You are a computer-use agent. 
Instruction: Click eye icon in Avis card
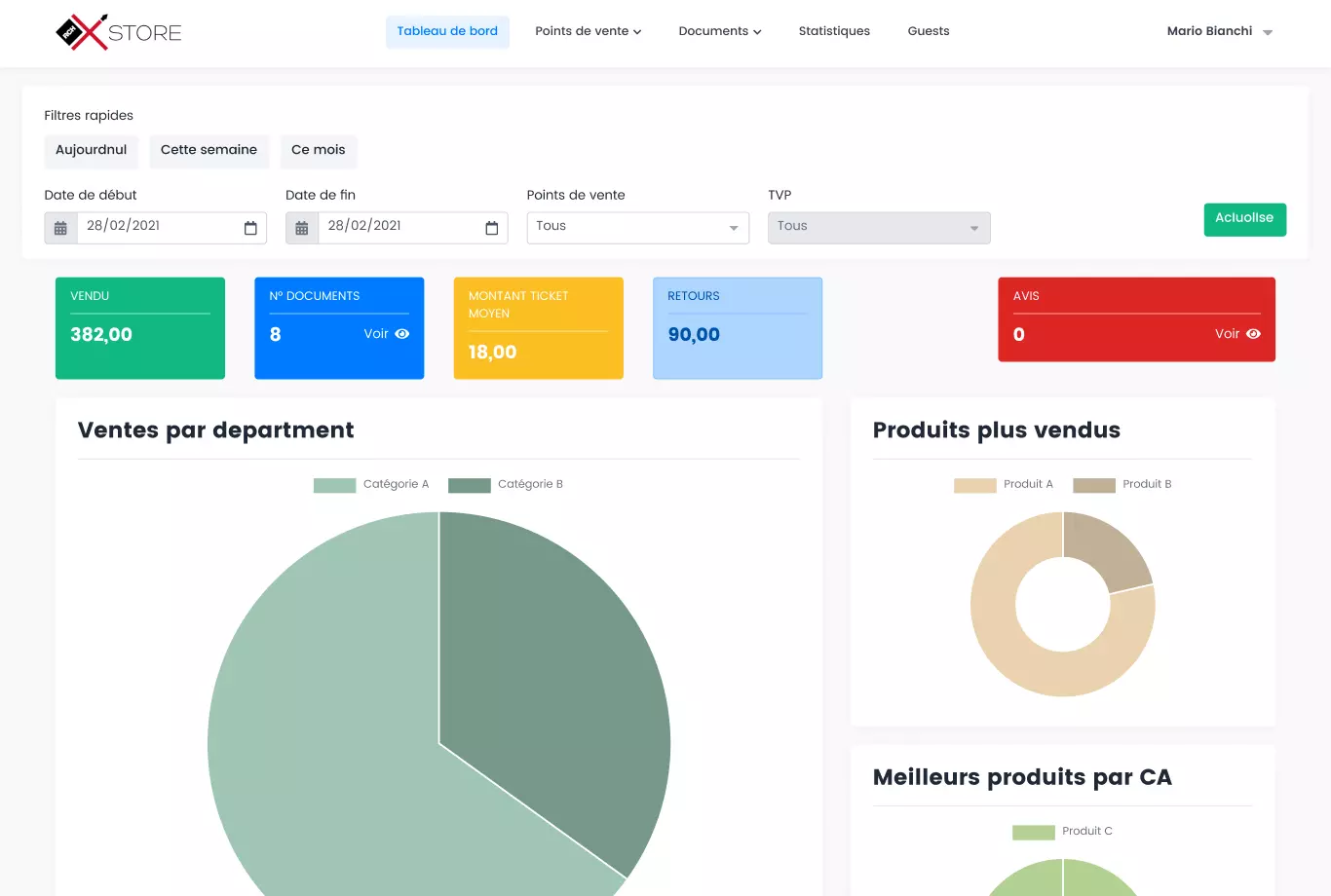click(x=1253, y=334)
